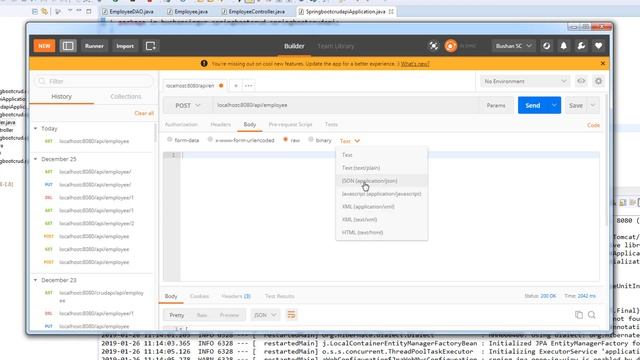Click Clear all in history
Screen dimensions: 640x360
click(x=144, y=113)
